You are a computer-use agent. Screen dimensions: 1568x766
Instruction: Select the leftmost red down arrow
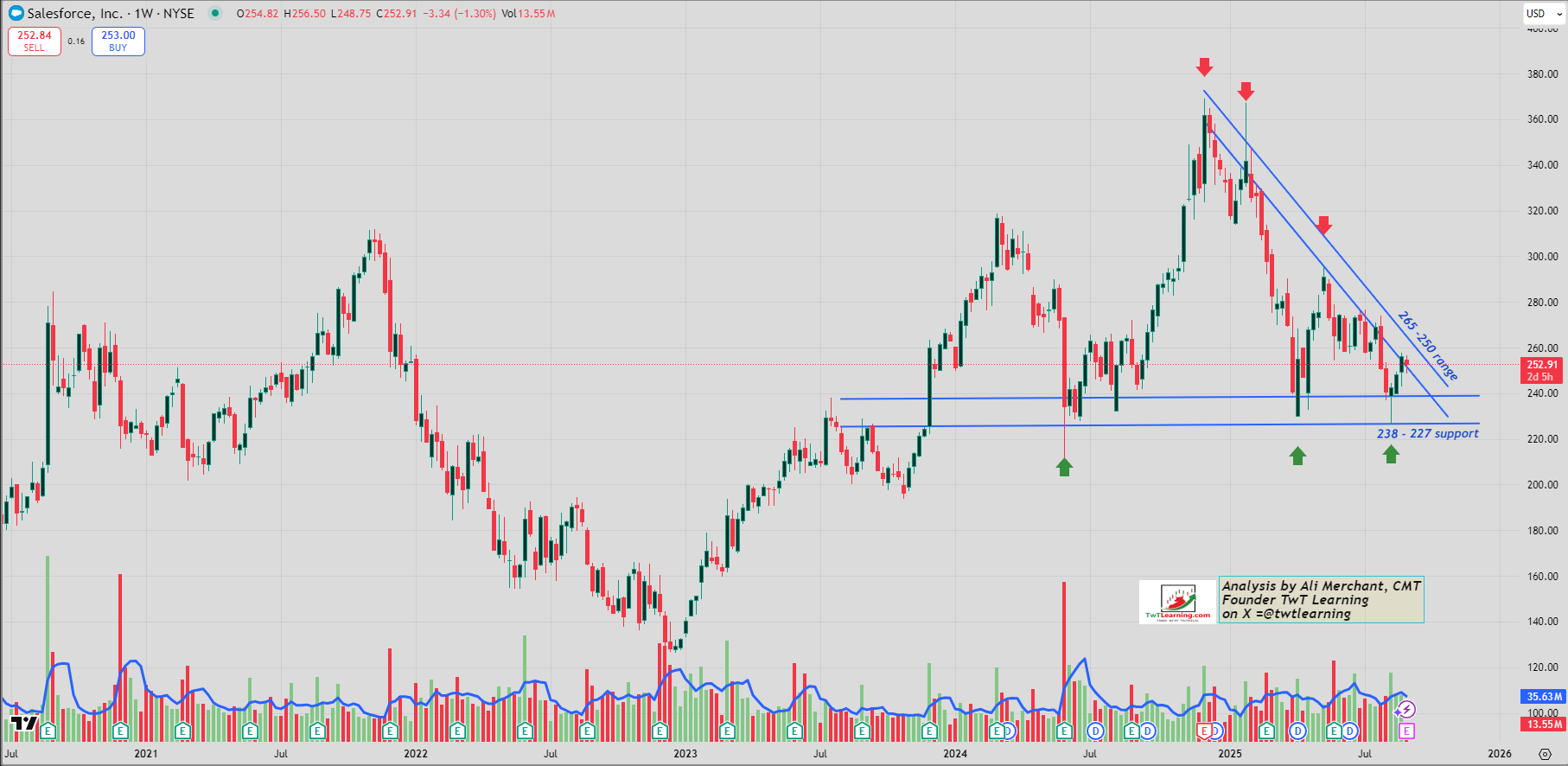click(x=1204, y=67)
